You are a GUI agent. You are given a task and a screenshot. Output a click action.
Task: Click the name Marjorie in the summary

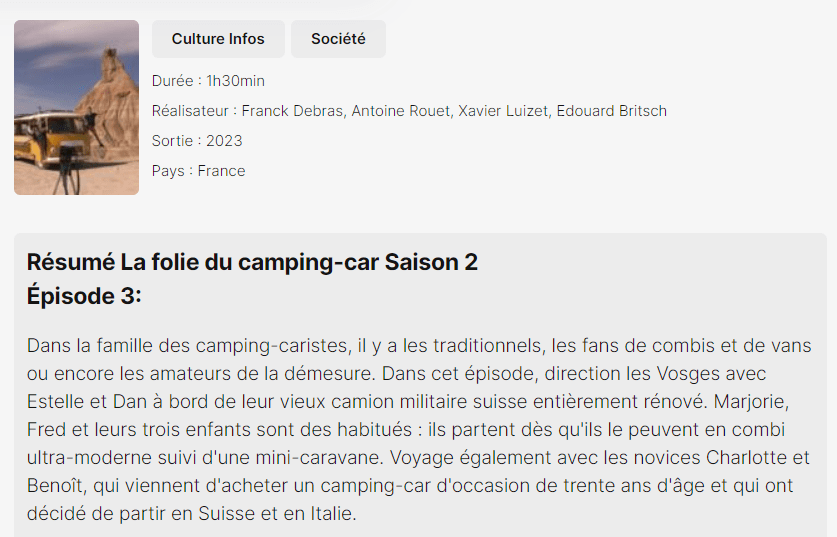777,402
